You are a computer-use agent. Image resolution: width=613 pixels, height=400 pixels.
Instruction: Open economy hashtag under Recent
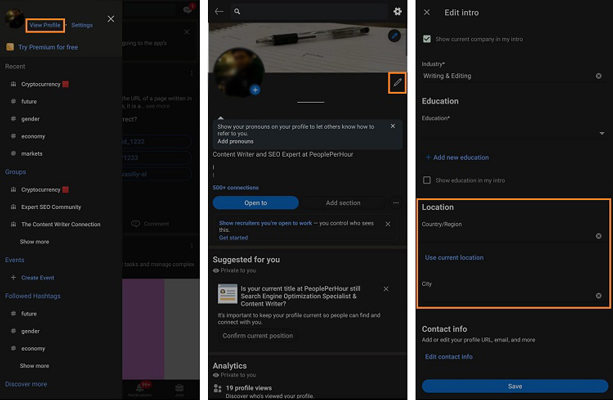point(33,136)
